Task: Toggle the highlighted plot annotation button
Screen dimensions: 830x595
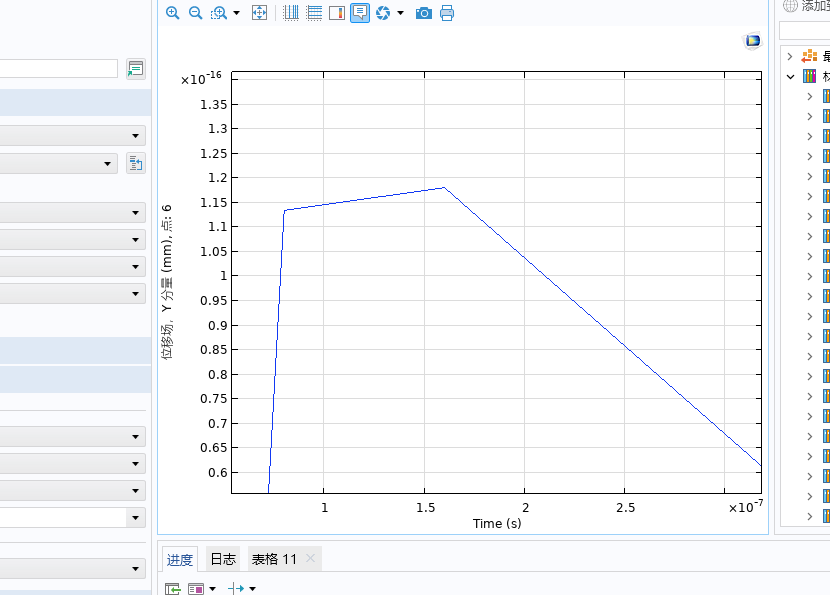Action: pyautogui.click(x=360, y=13)
